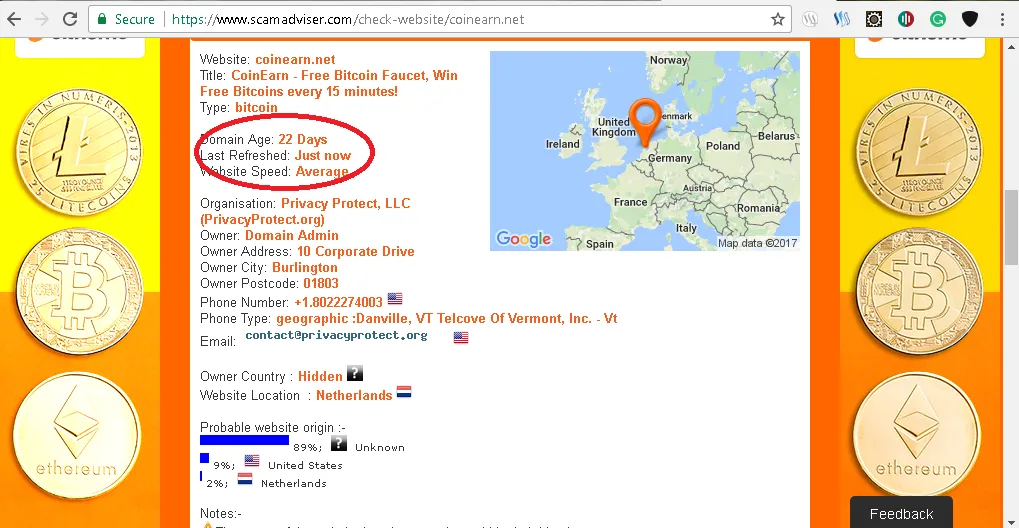Click the 89% Unknown origin bar
Screen dimensions: 1019x528
pos(244,440)
